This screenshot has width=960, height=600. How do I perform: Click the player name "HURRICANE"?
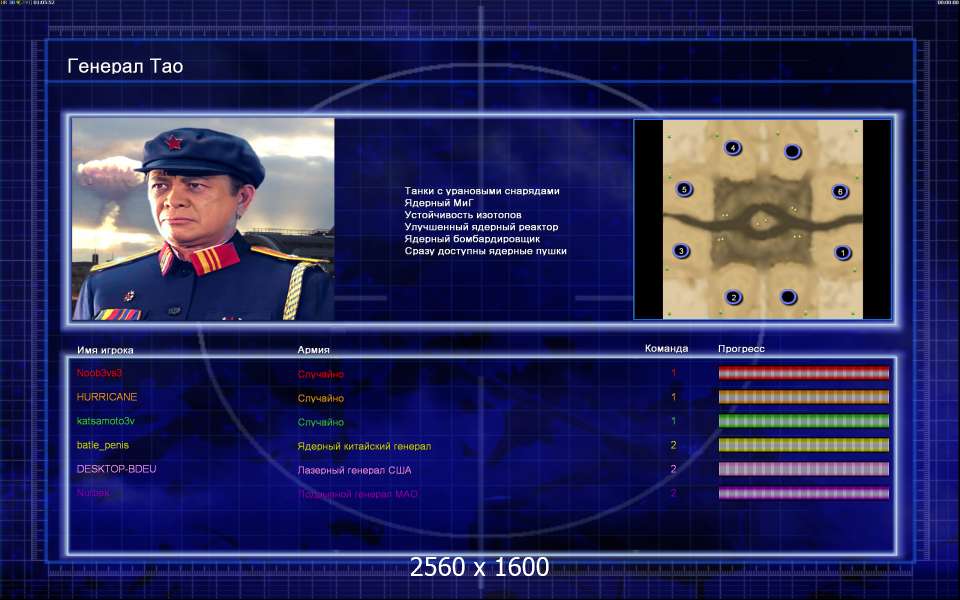click(107, 397)
